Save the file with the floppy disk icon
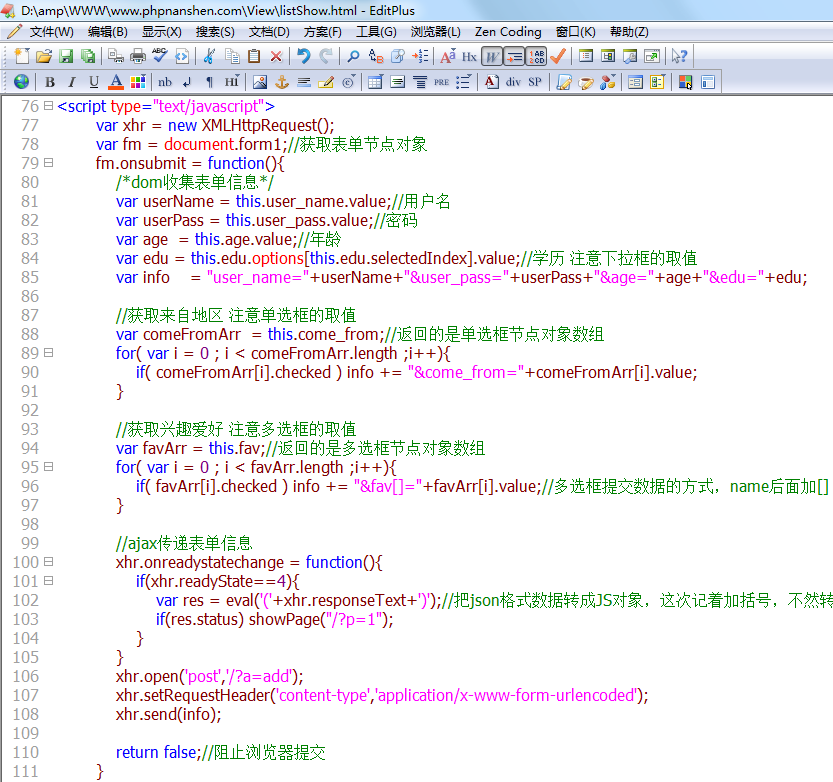 pyautogui.click(x=66, y=56)
